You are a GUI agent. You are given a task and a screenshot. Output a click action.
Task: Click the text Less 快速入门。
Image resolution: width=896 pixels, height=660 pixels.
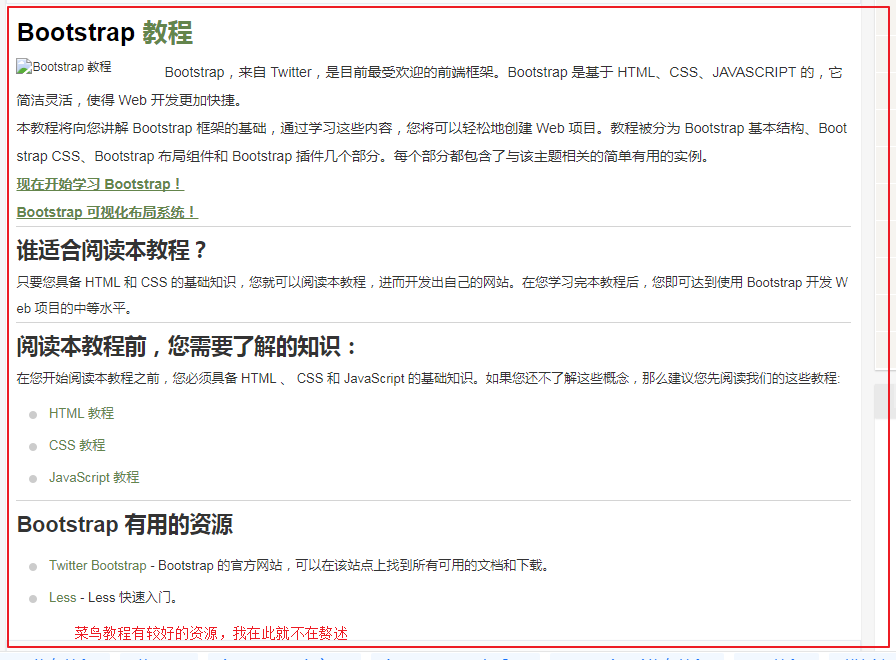[134, 597]
